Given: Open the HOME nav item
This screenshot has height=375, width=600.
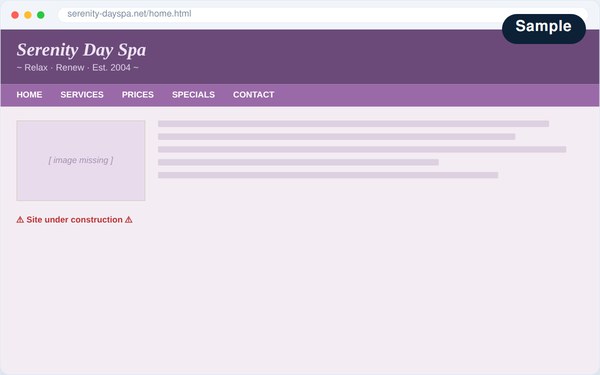Looking at the screenshot, I should click(x=29, y=95).
